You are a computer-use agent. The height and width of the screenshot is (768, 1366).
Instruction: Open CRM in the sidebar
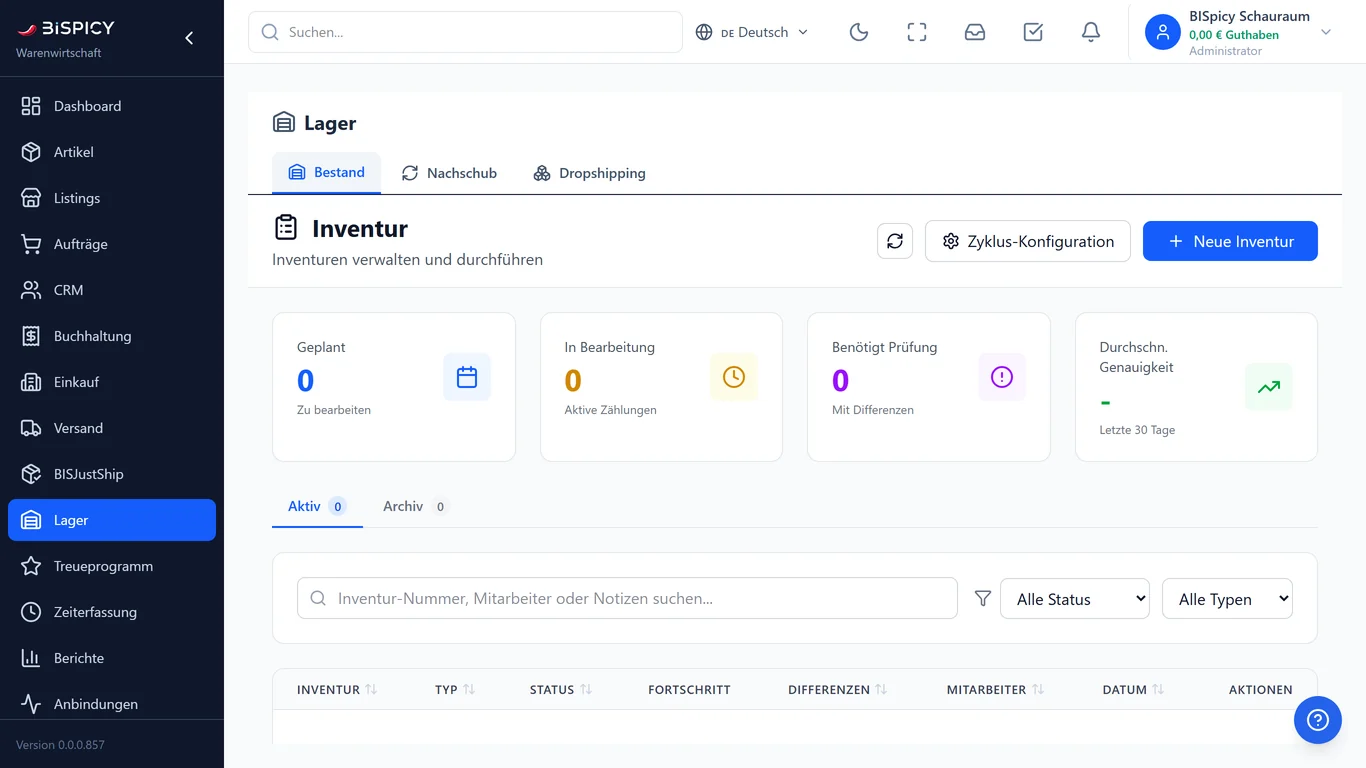[x=112, y=290]
